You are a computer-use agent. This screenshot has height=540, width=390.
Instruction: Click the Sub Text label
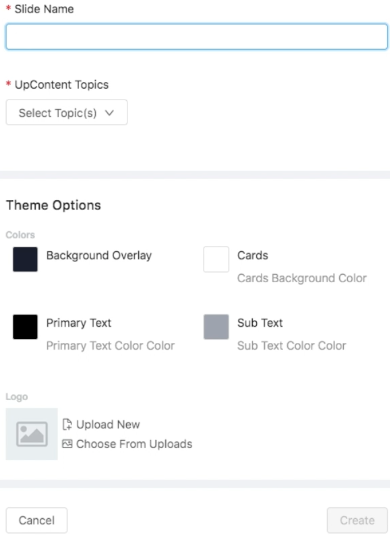coord(260,323)
